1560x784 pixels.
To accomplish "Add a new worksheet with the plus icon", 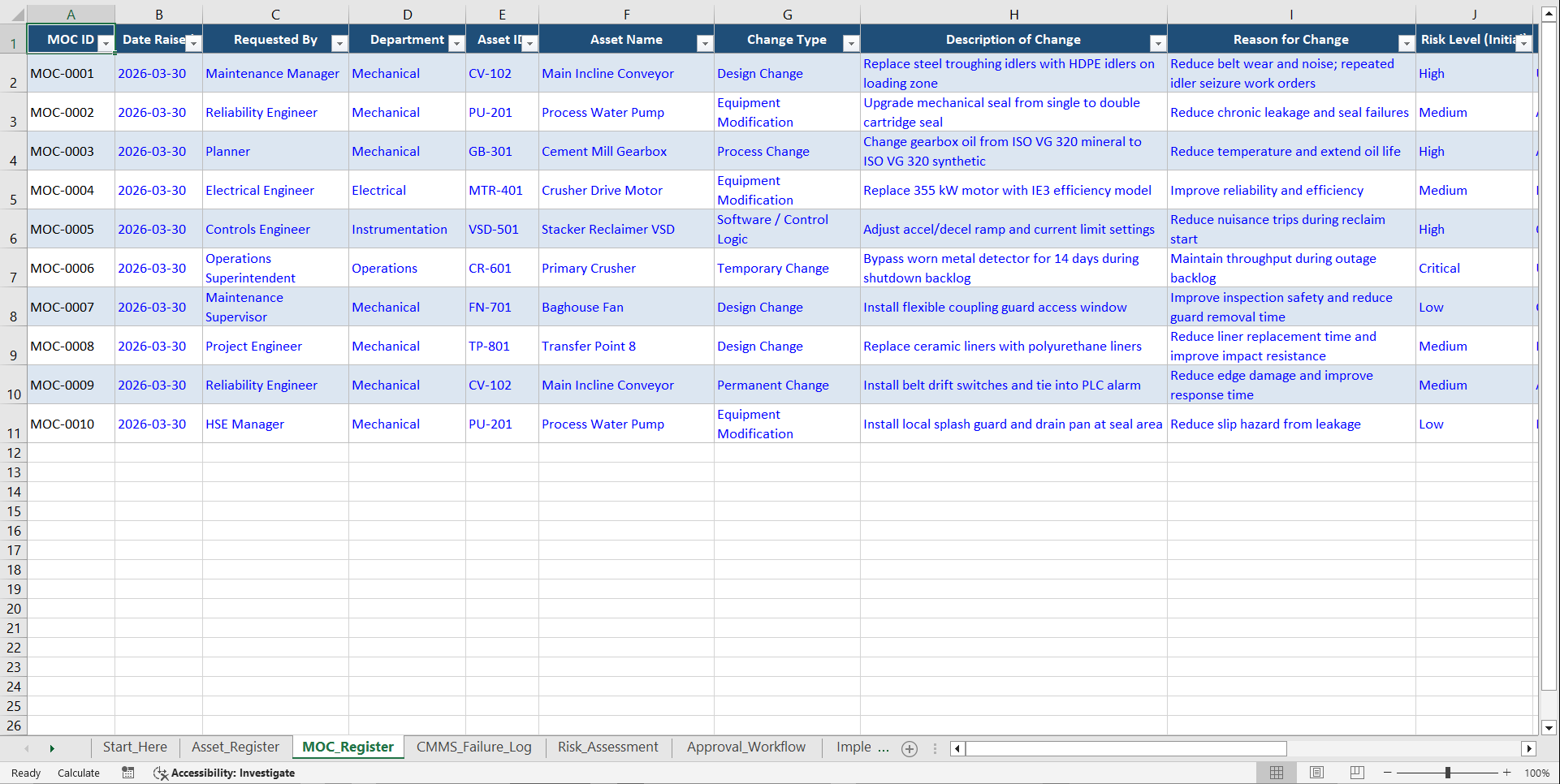I will pos(910,748).
